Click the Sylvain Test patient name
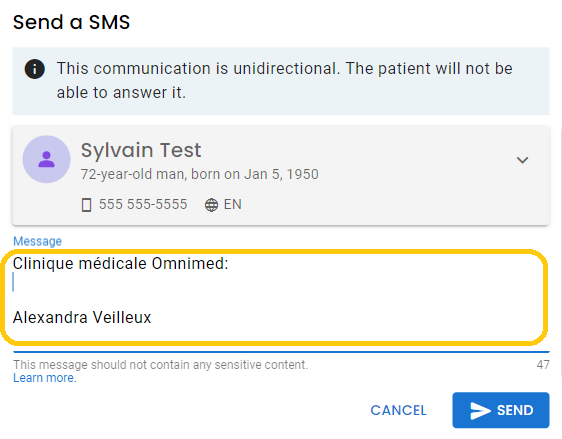562x439 pixels. 141,150
